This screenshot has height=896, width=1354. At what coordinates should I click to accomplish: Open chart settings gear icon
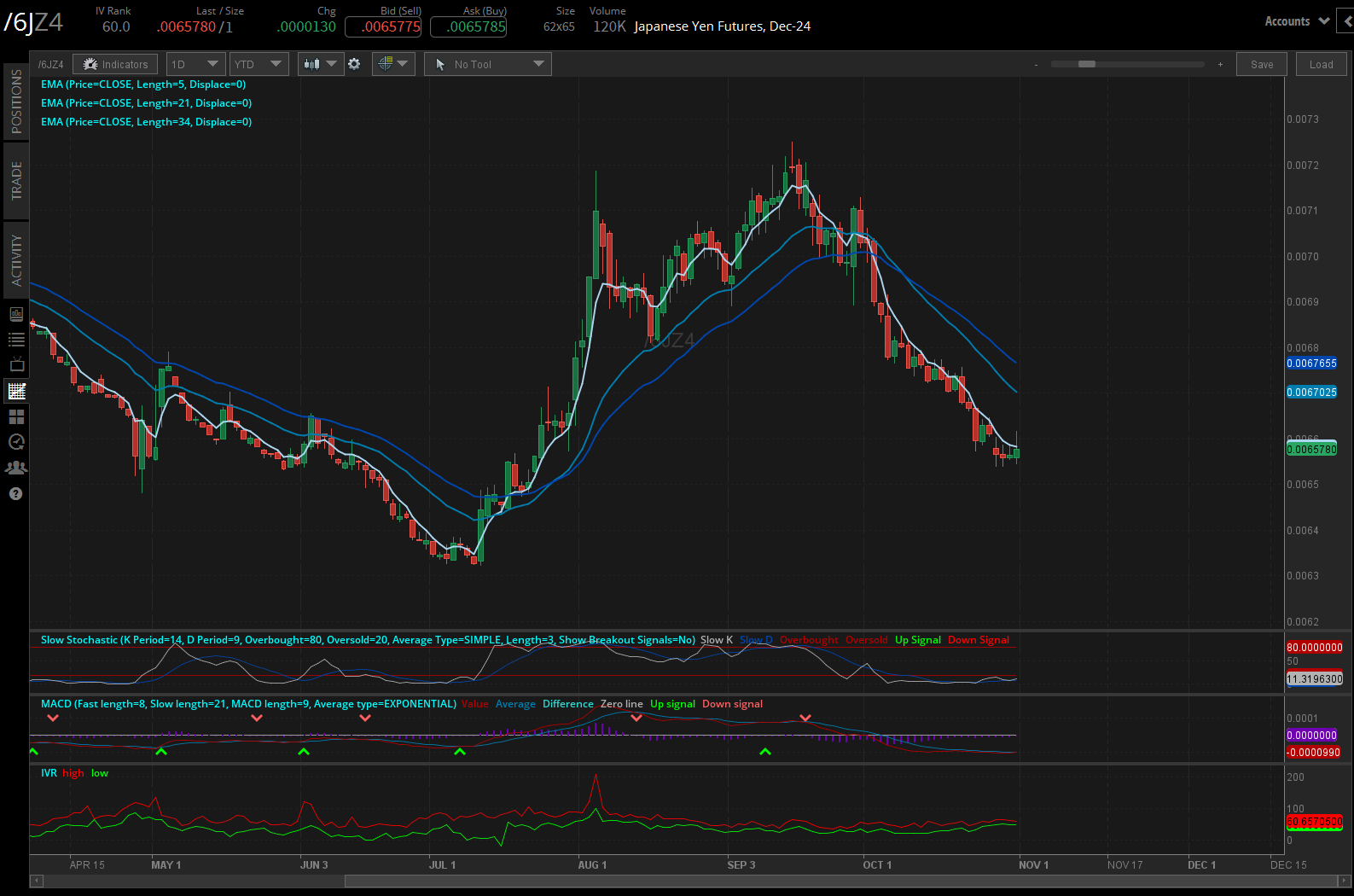tap(354, 64)
